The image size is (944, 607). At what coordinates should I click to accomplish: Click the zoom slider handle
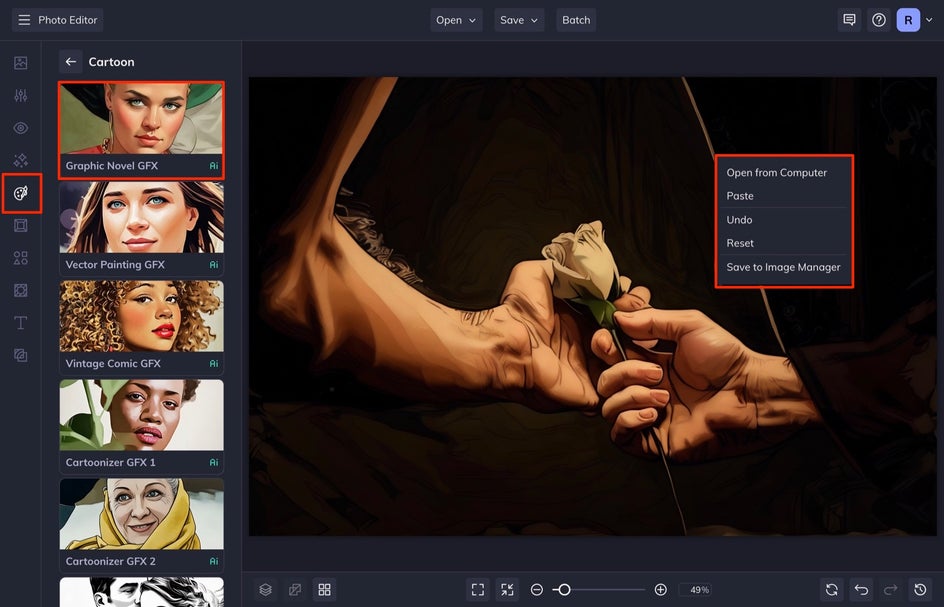pos(564,590)
